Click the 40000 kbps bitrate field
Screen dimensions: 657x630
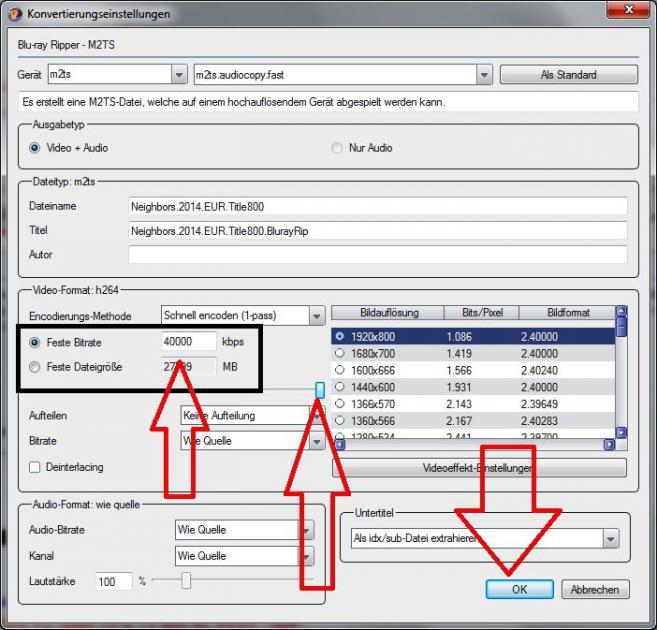(189, 341)
